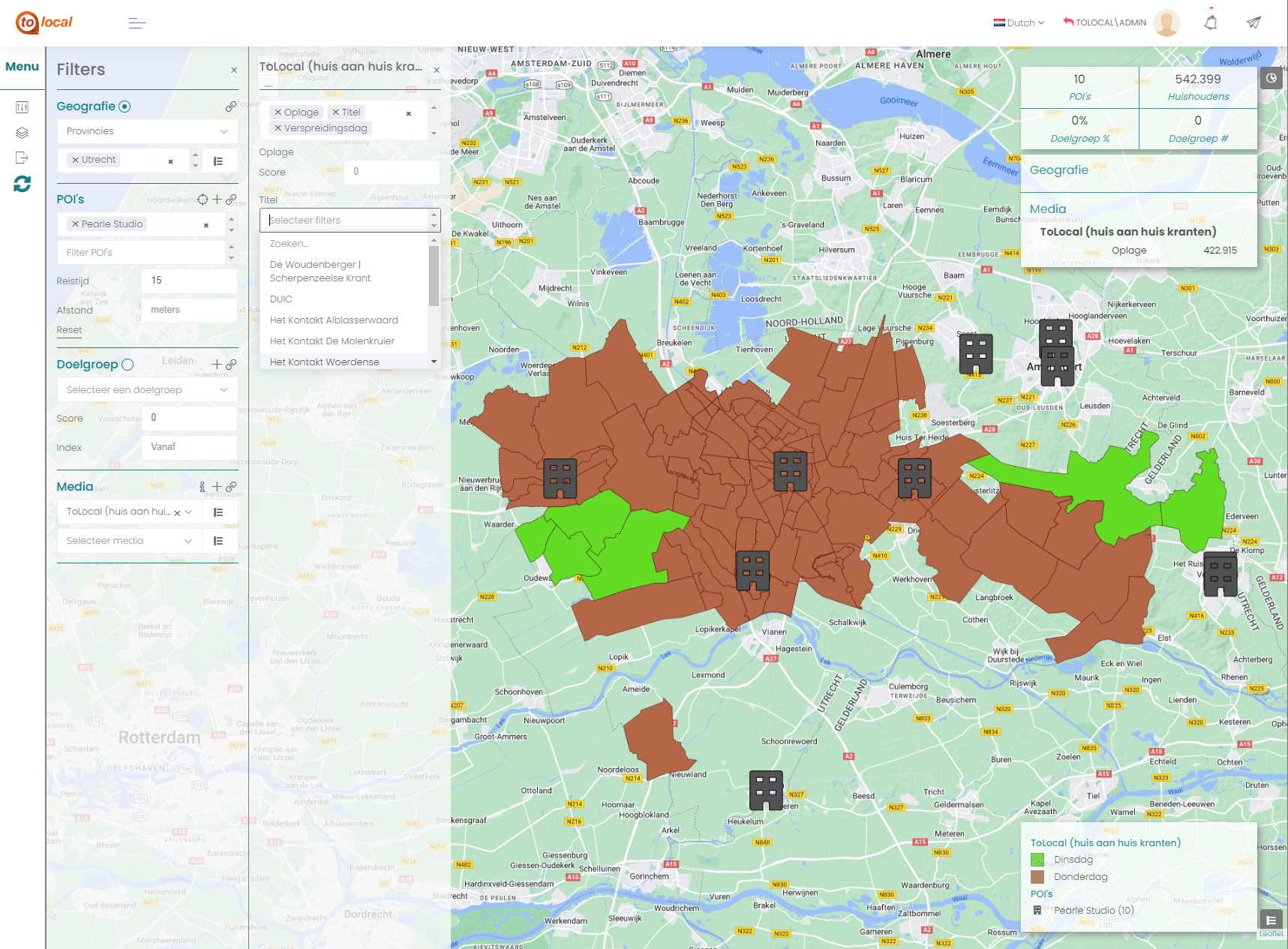Clear all selected provinces in Utrecht field

170,161
